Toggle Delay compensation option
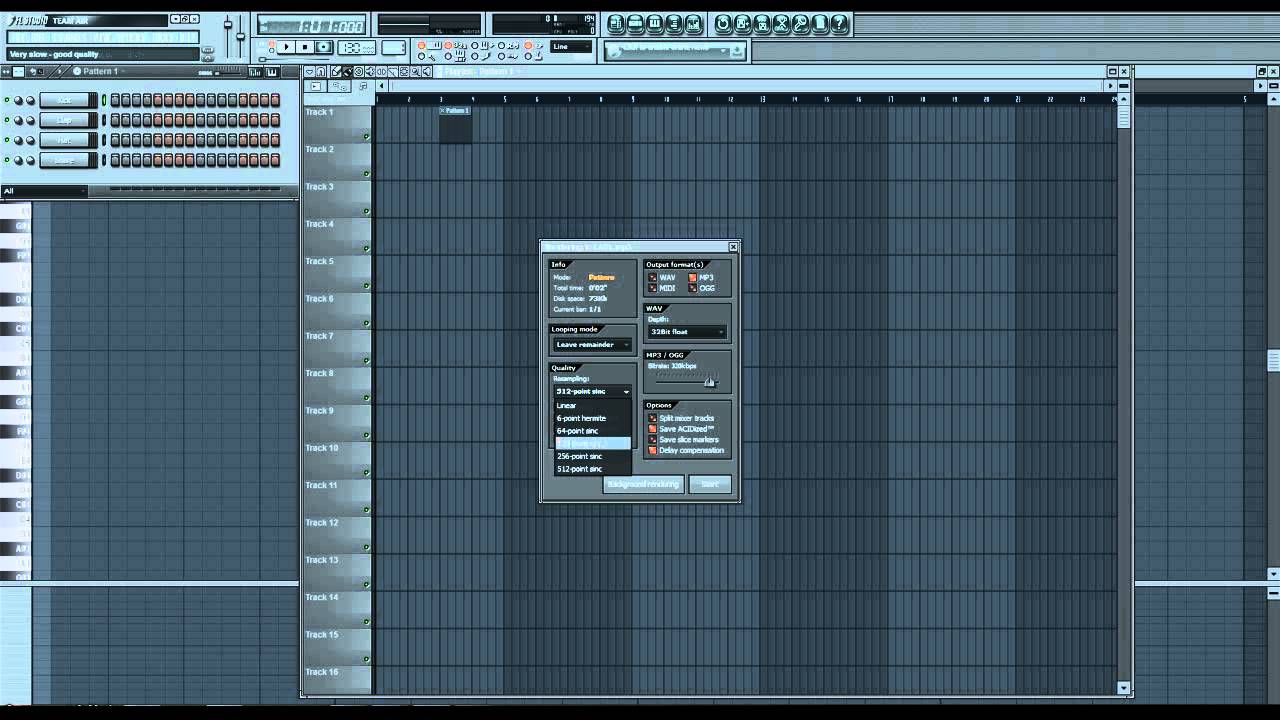This screenshot has width=1280, height=720. (653, 450)
